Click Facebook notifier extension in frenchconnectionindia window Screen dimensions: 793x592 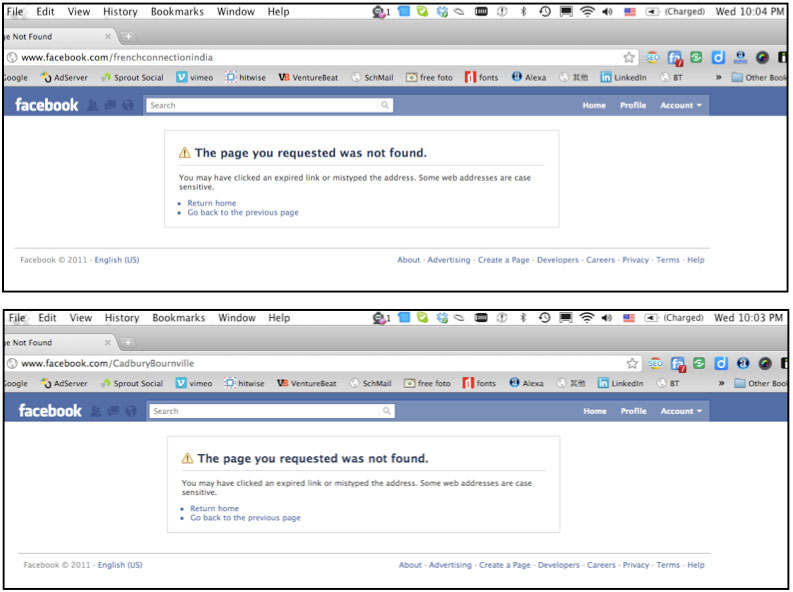click(x=675, y=58)
